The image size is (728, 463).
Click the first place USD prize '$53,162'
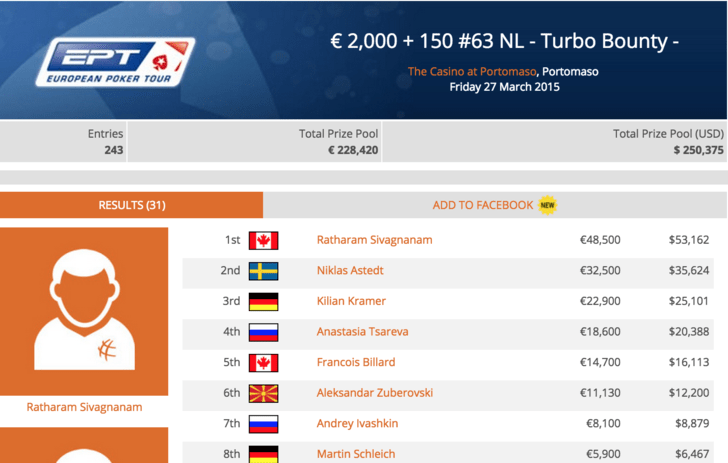[689, 240]
